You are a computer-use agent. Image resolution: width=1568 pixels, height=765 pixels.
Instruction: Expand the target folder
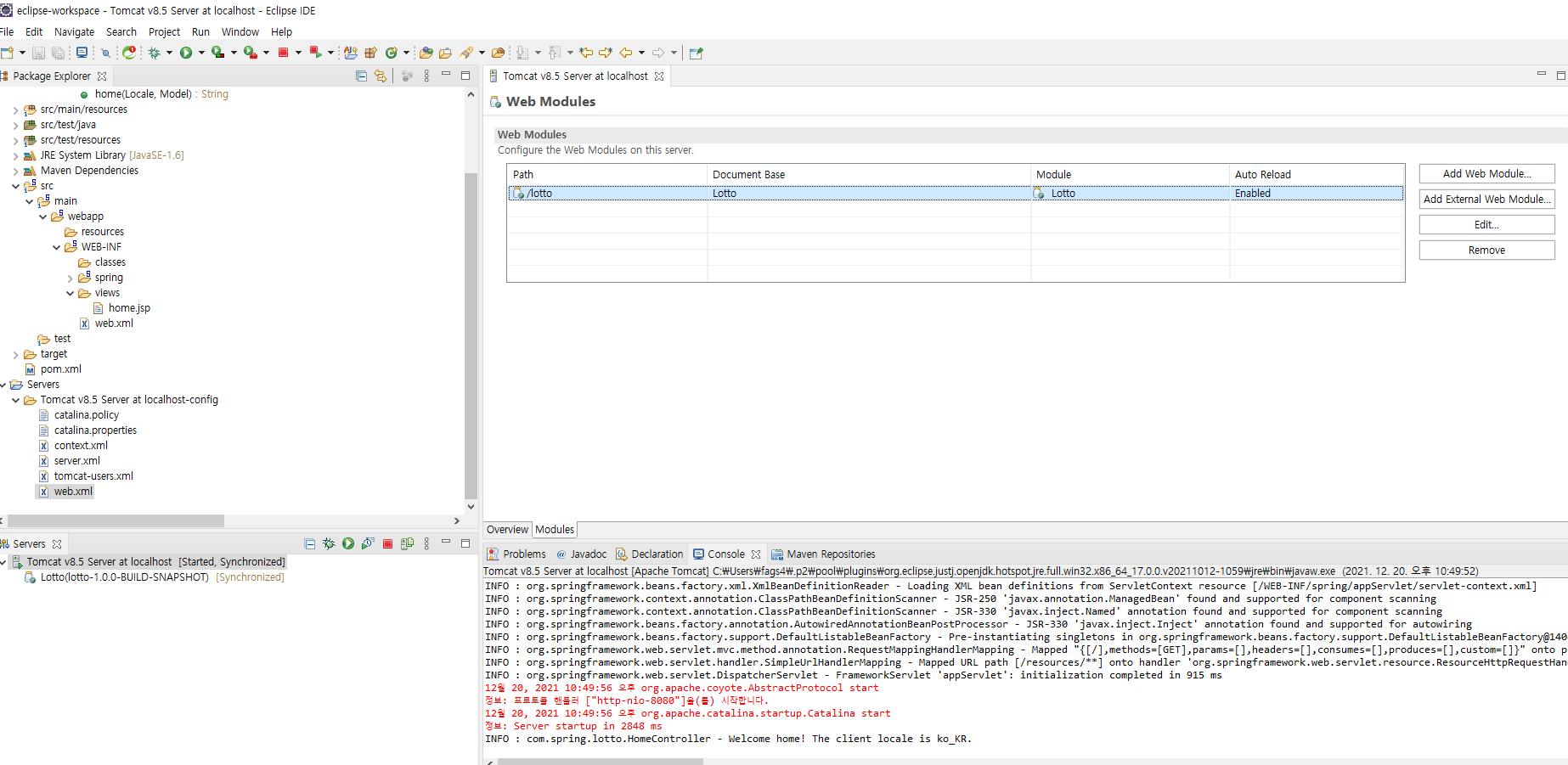pos(15,355)
